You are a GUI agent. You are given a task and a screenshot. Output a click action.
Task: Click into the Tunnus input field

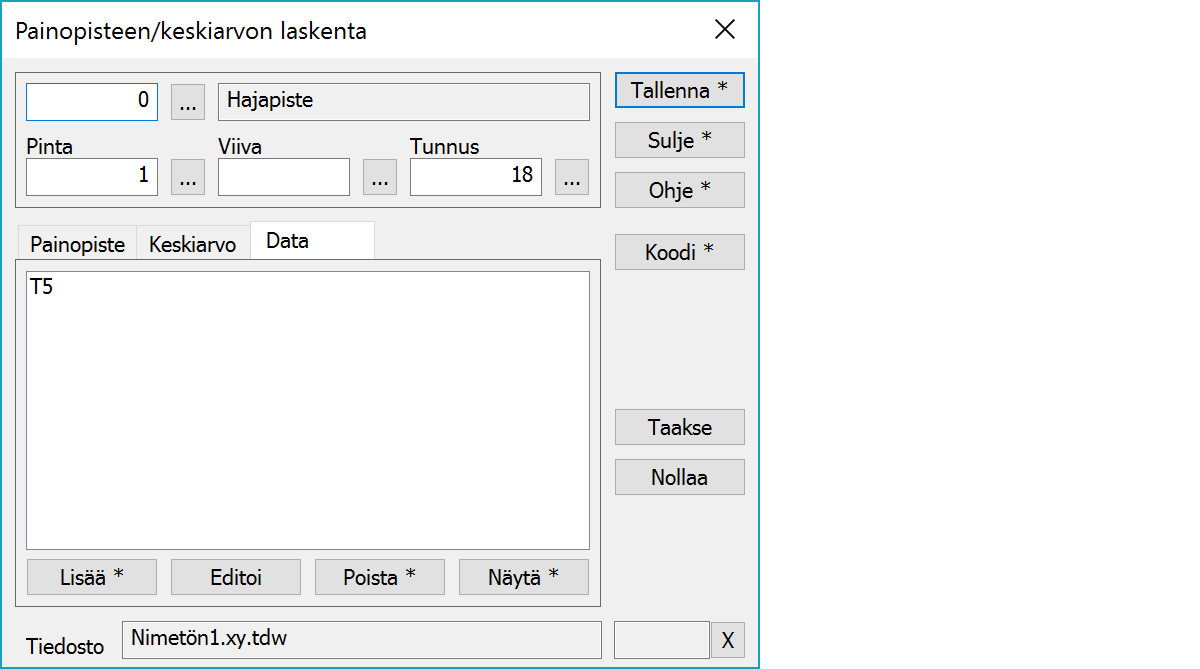pos(475,177)
